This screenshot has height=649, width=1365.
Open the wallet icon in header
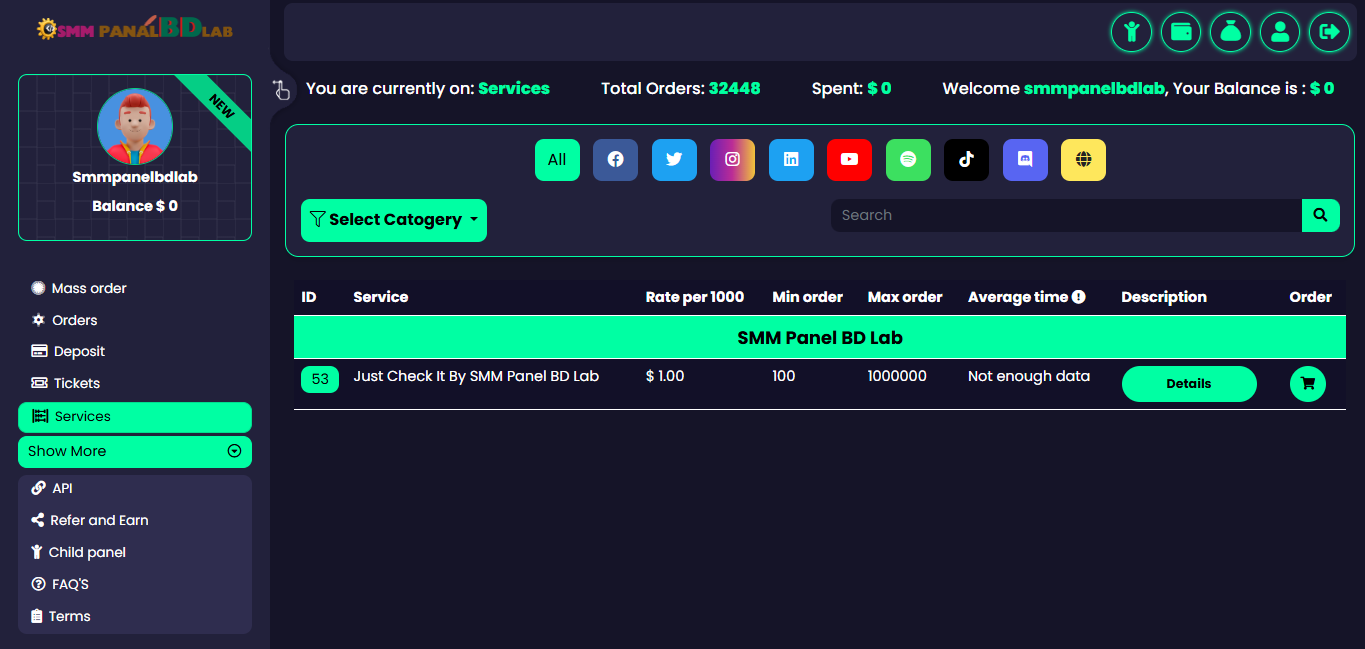point(1181,32)
